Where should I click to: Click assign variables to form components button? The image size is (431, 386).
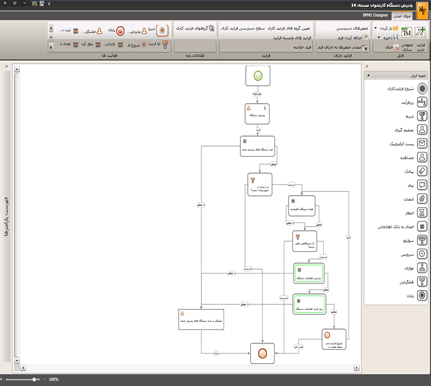click(x=343, y=47)
